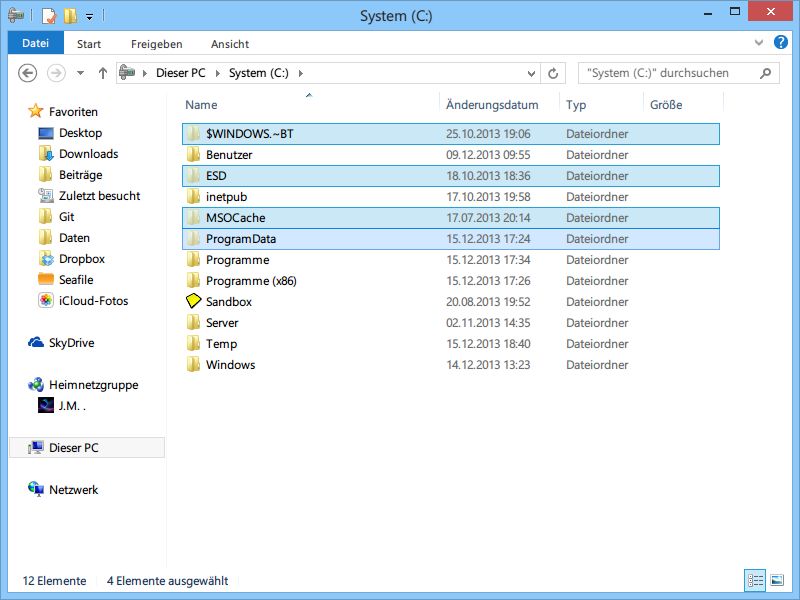Click Dieser PC in the address path

181,73
